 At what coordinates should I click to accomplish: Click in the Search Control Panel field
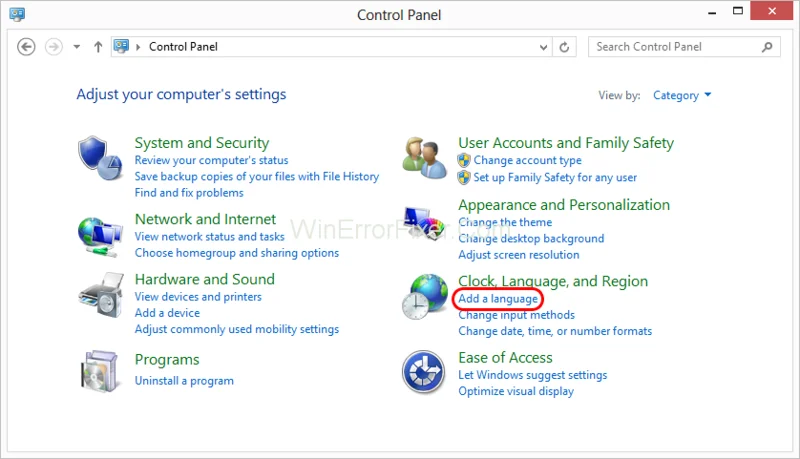pos(675,47)
